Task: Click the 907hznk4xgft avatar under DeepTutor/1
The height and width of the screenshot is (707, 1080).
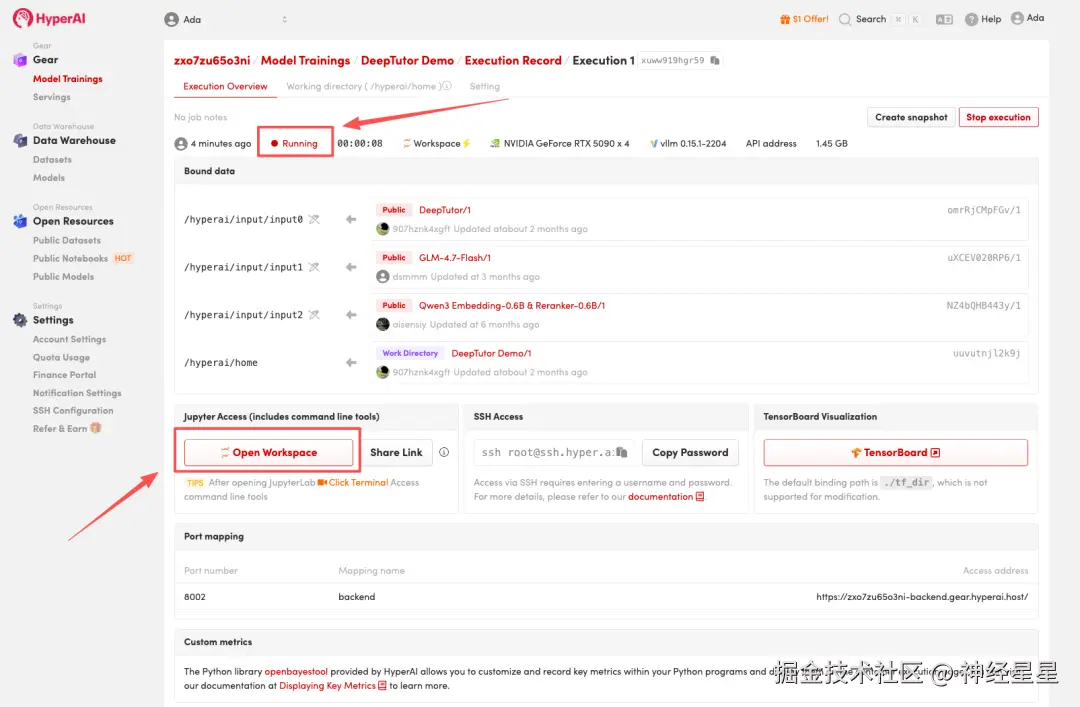Action: point(383,229)
